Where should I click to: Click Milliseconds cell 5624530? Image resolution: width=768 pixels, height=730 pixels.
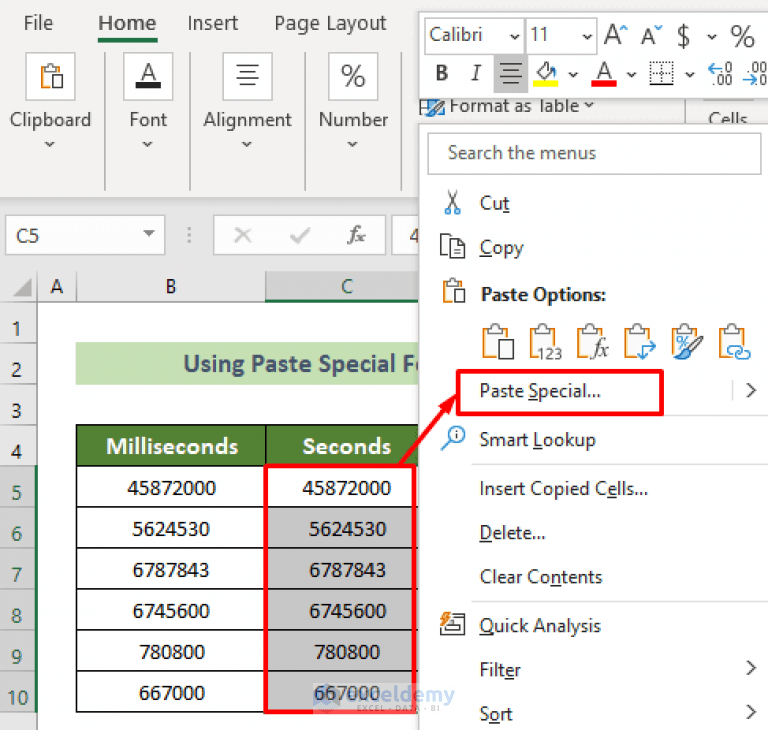(x=171, y=529)
